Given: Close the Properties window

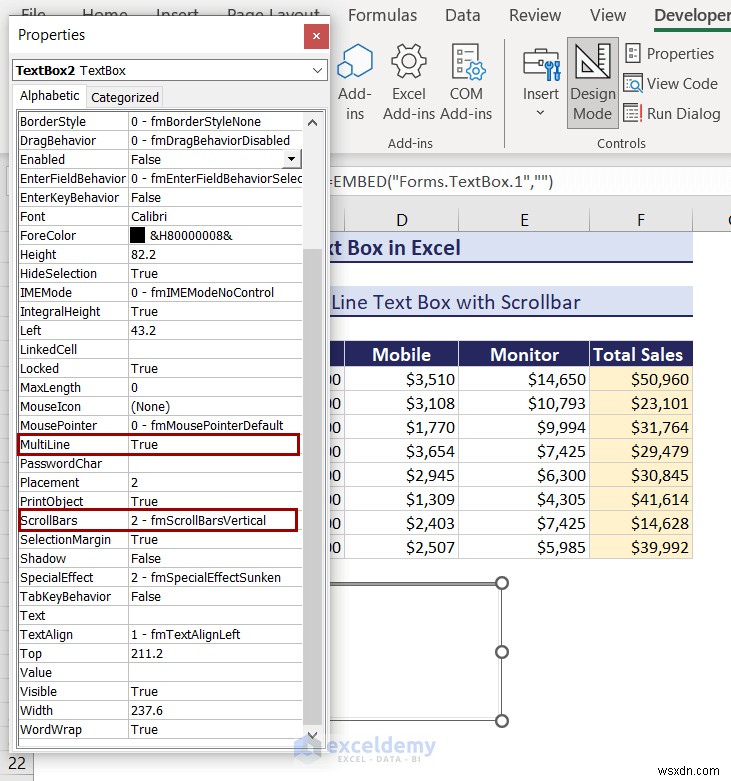Looking at the screenshot, I should pos(316,36).
